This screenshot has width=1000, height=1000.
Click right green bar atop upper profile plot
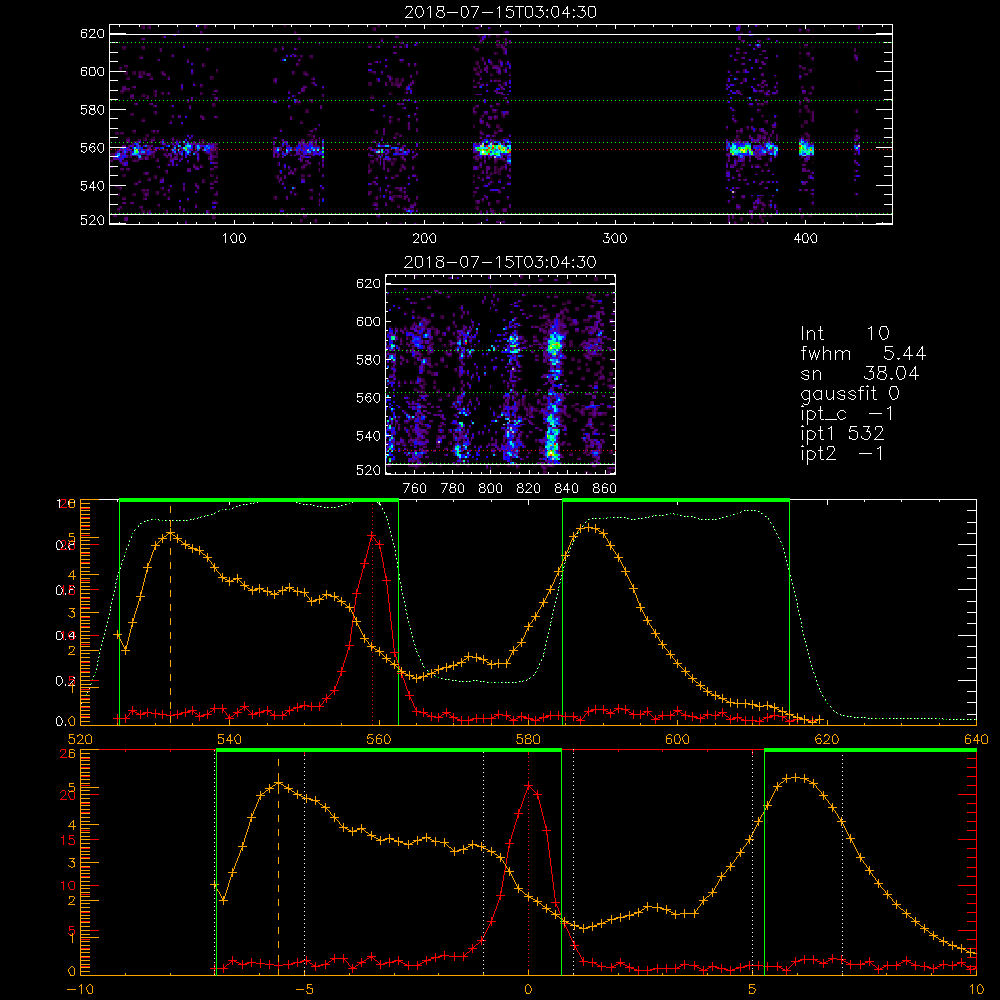coord(676,500)
